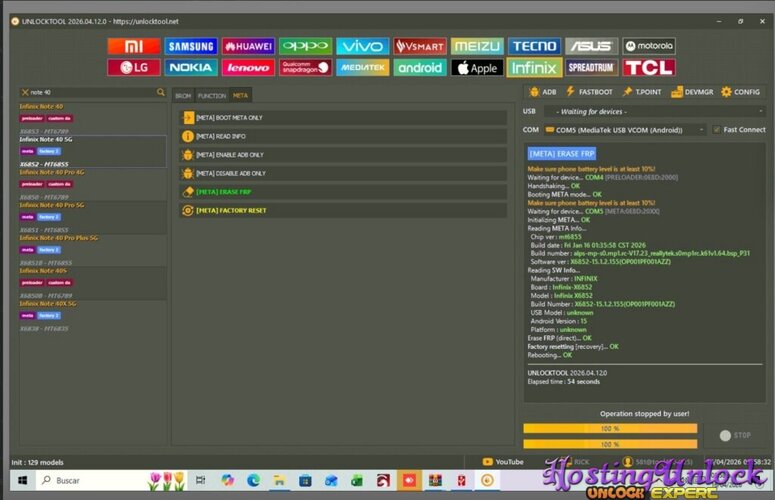Select the Oppo brand logo
The height and width of the screenshot is (500, 775).
pos(305,46)
